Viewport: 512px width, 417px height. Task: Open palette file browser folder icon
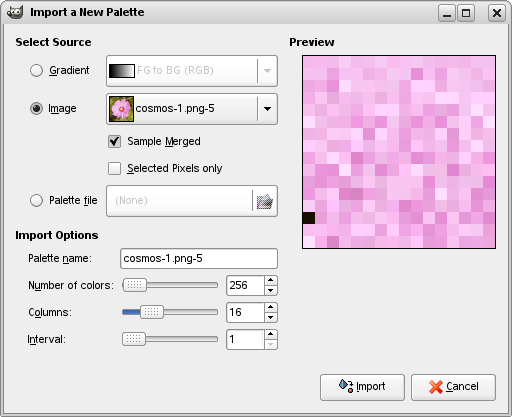265,201
